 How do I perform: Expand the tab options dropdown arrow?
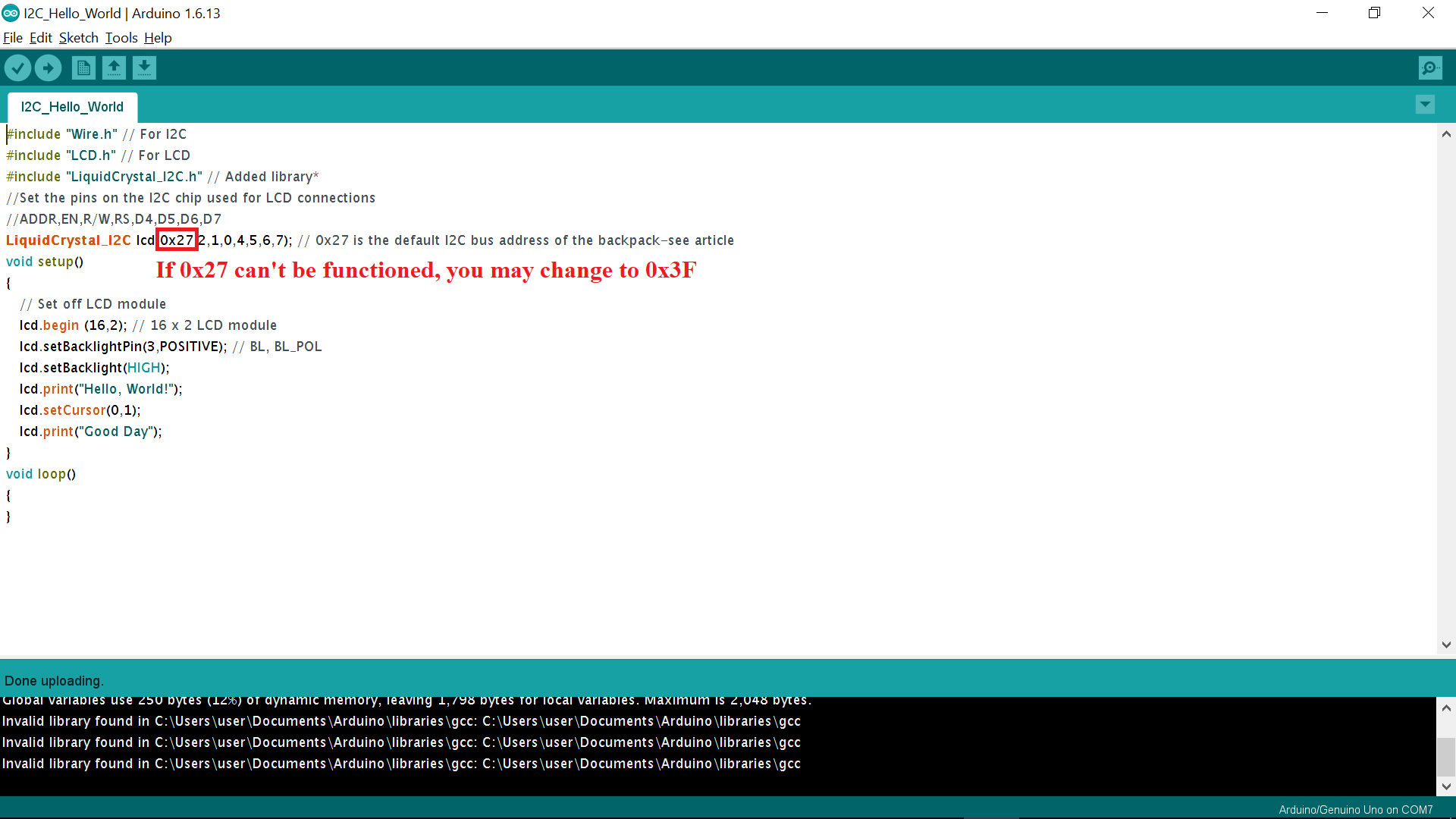coord(1425,105)
